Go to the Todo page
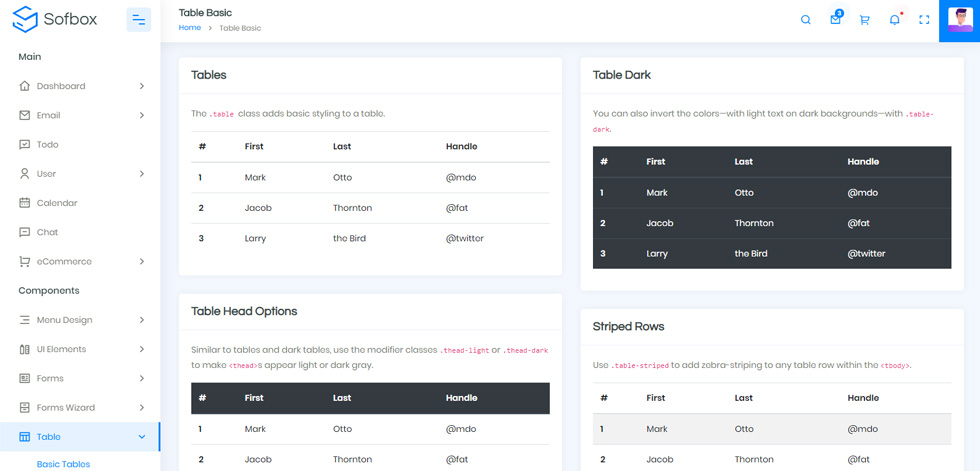980x471 pixels. [x=80, y=144]
